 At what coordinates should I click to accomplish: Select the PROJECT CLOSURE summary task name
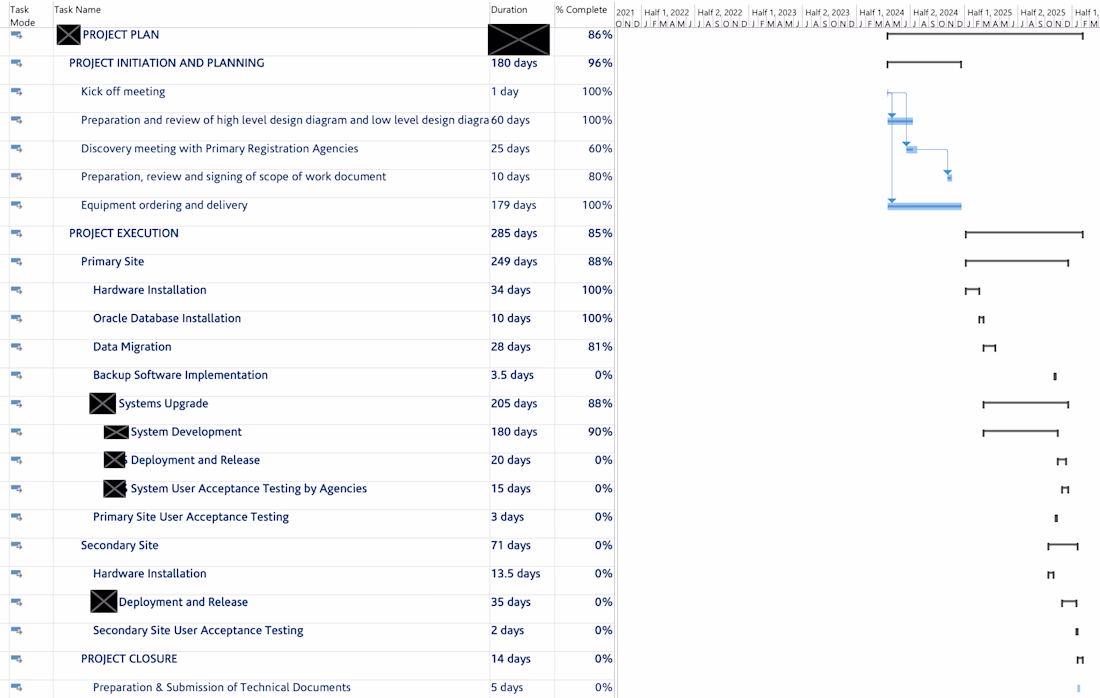(129, 659)
